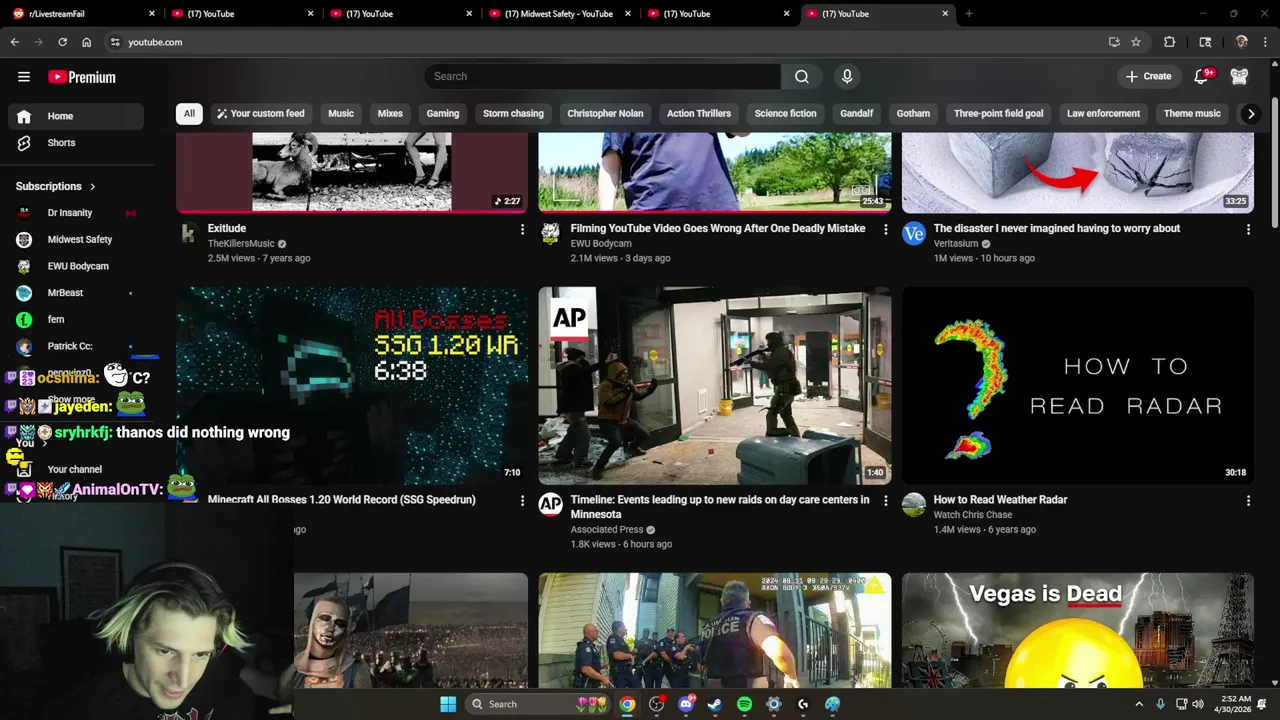Click the browser home icon
The width and height of the screenshot is (1280, 720).
86,42
